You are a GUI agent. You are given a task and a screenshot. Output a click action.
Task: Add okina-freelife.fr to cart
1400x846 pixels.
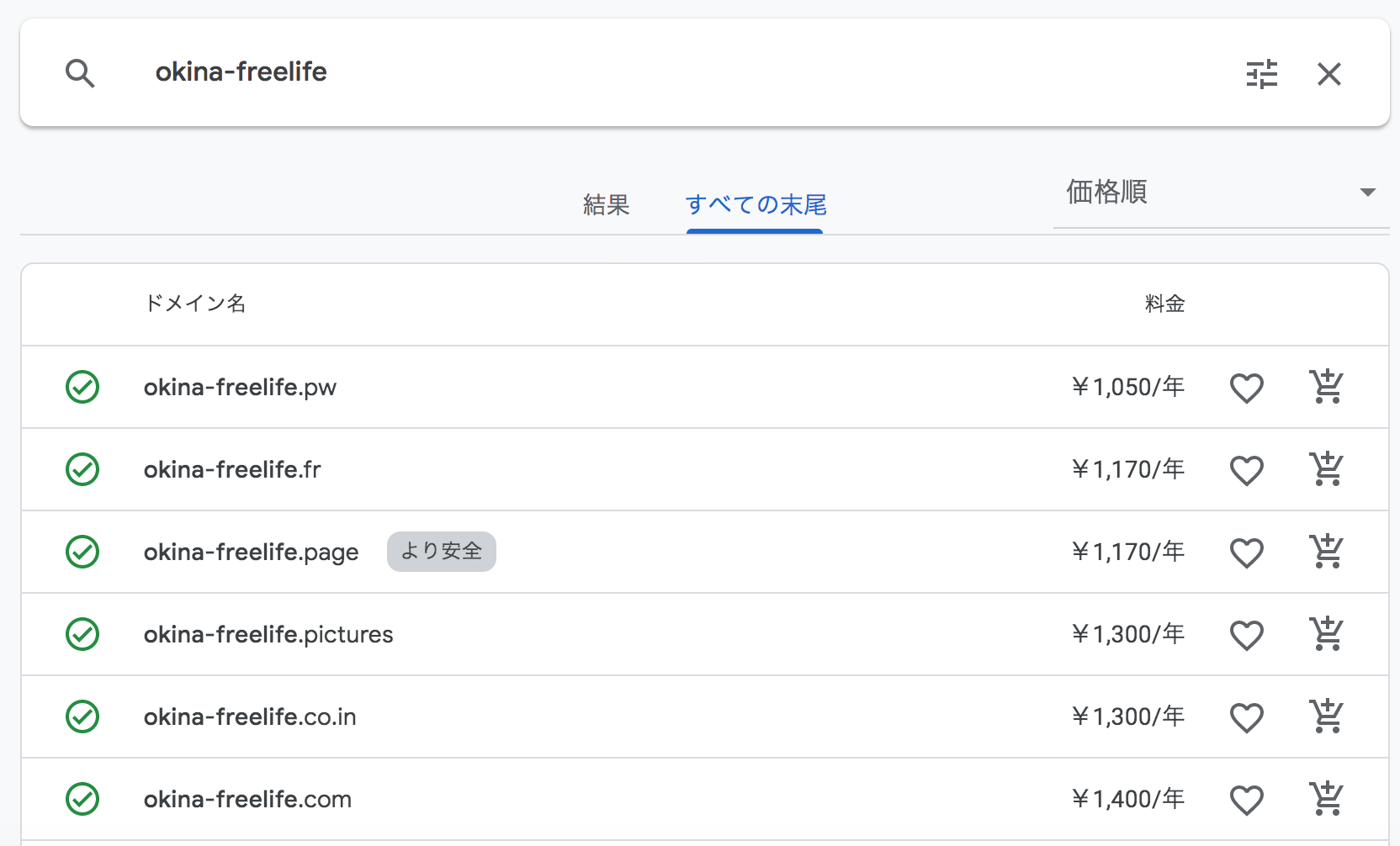1327,469
